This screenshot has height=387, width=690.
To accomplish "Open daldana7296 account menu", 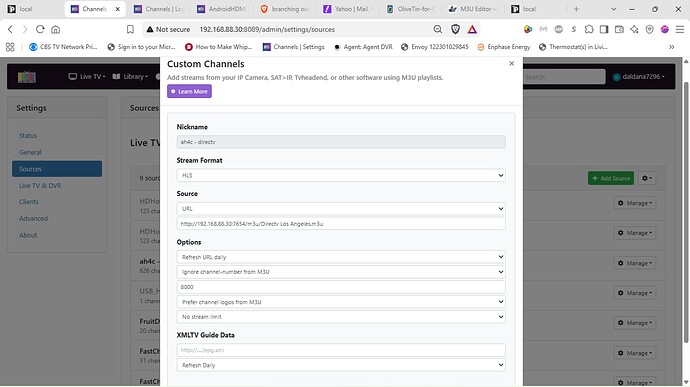I will (x=639, y=77).
